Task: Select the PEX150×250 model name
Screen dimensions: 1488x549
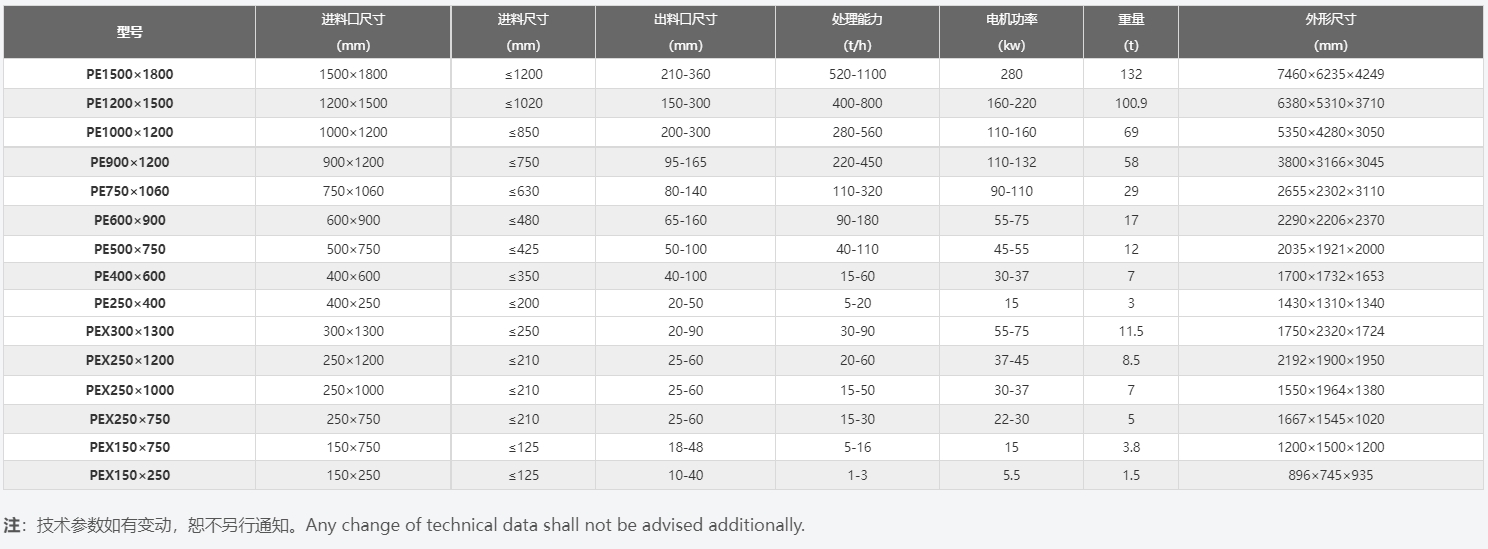Action: tap(129, 475)
